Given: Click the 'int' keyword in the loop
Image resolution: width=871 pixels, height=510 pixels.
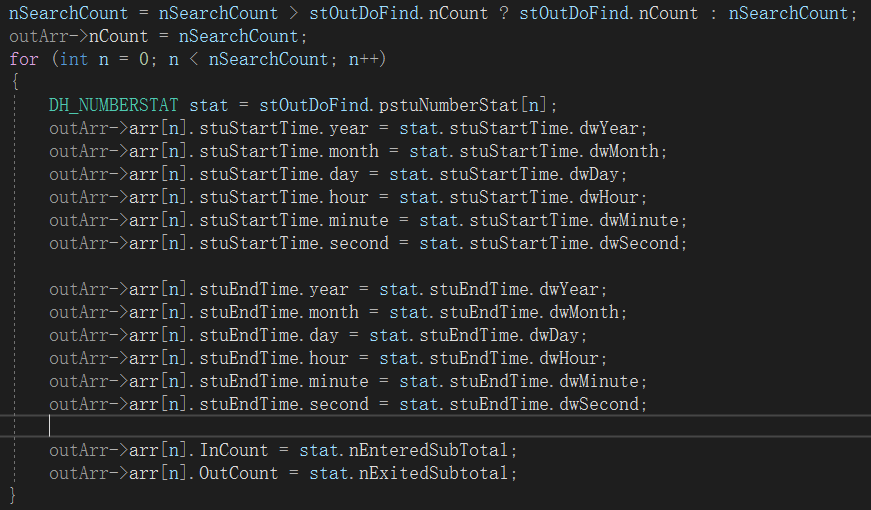Looking at the screenshot, I should coord(74,59).
